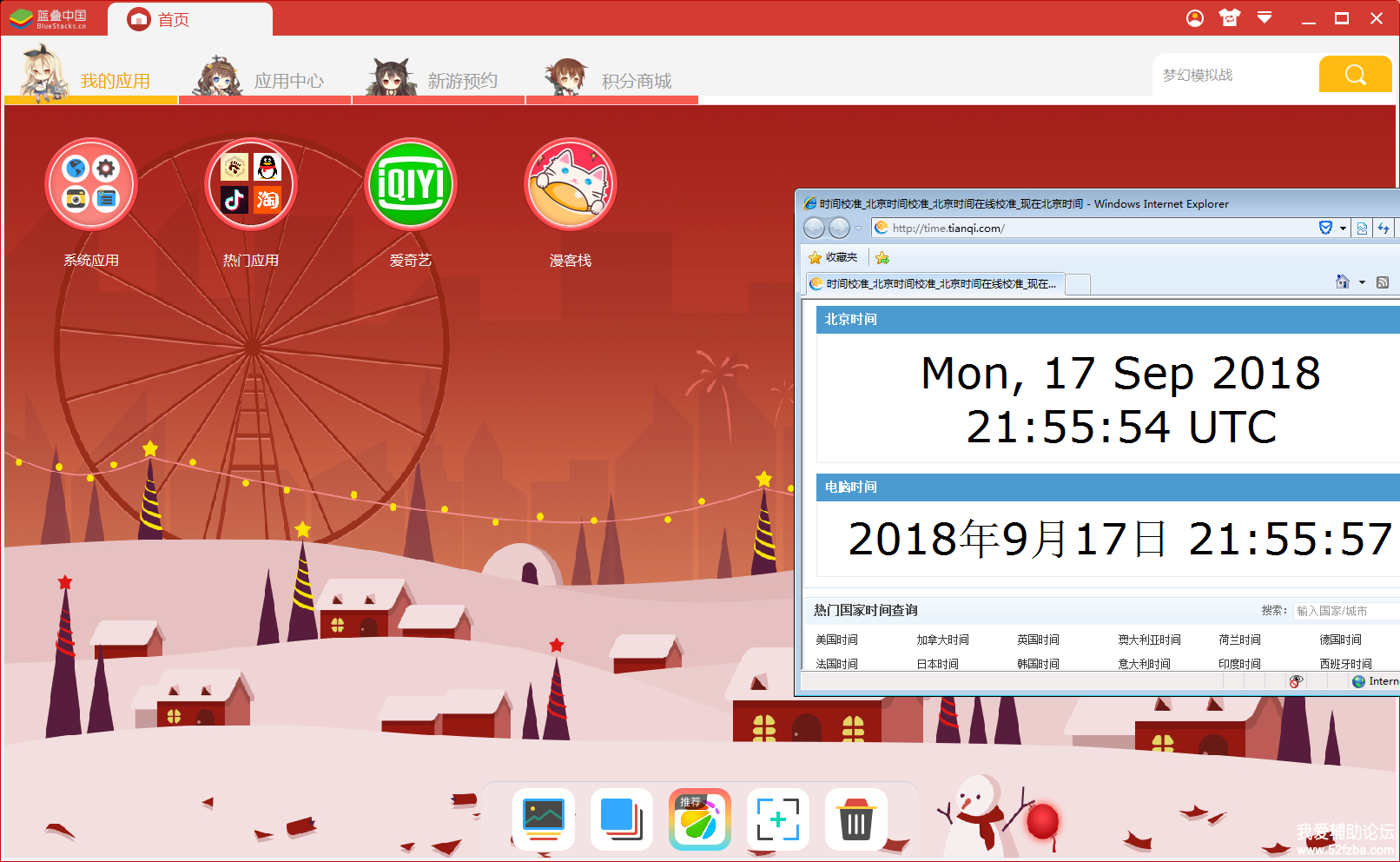Open a new blank tab in IE
The image size is (1400, 862).
point(1078,284)
